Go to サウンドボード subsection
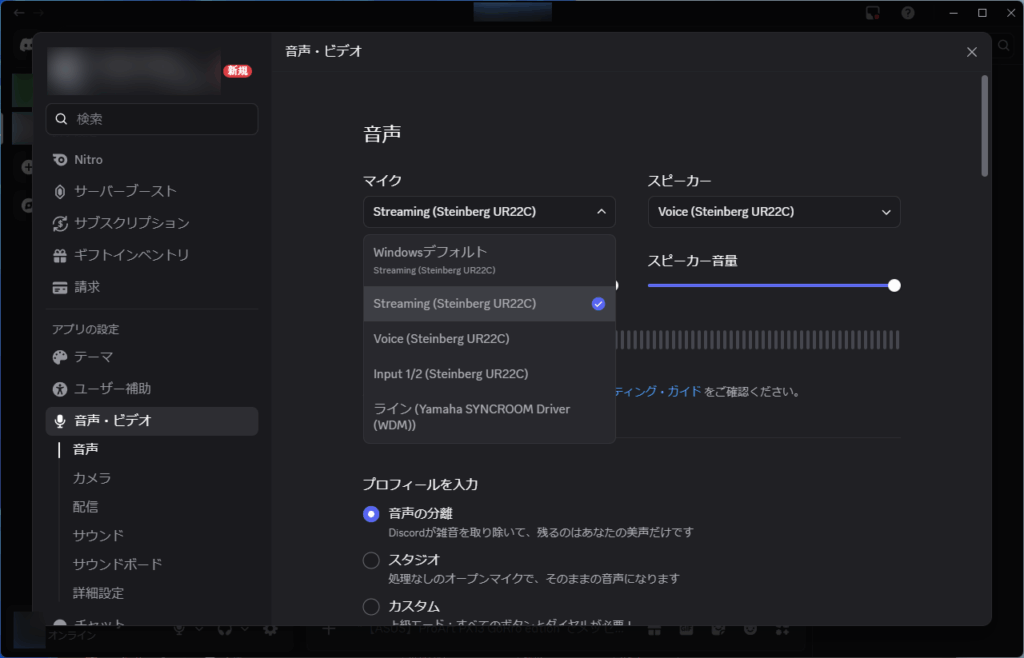Screen dimensions: 1024x658 [118, 564]
